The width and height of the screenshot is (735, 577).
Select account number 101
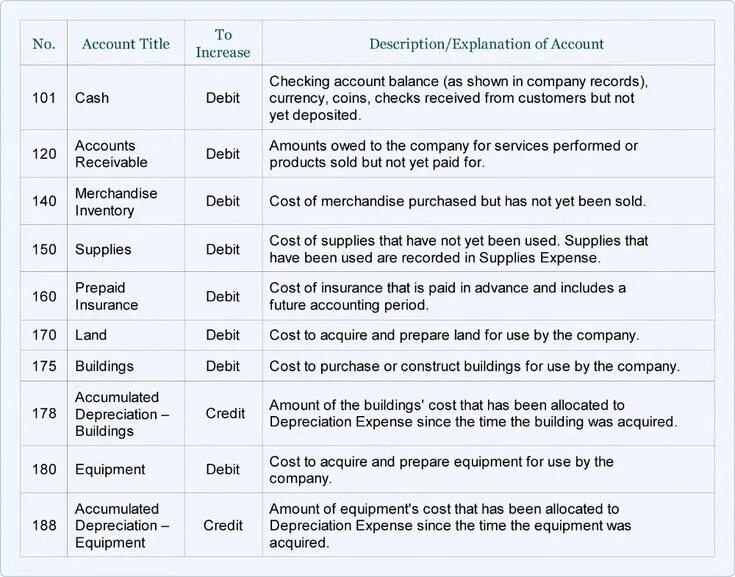[x=44, y=98]
